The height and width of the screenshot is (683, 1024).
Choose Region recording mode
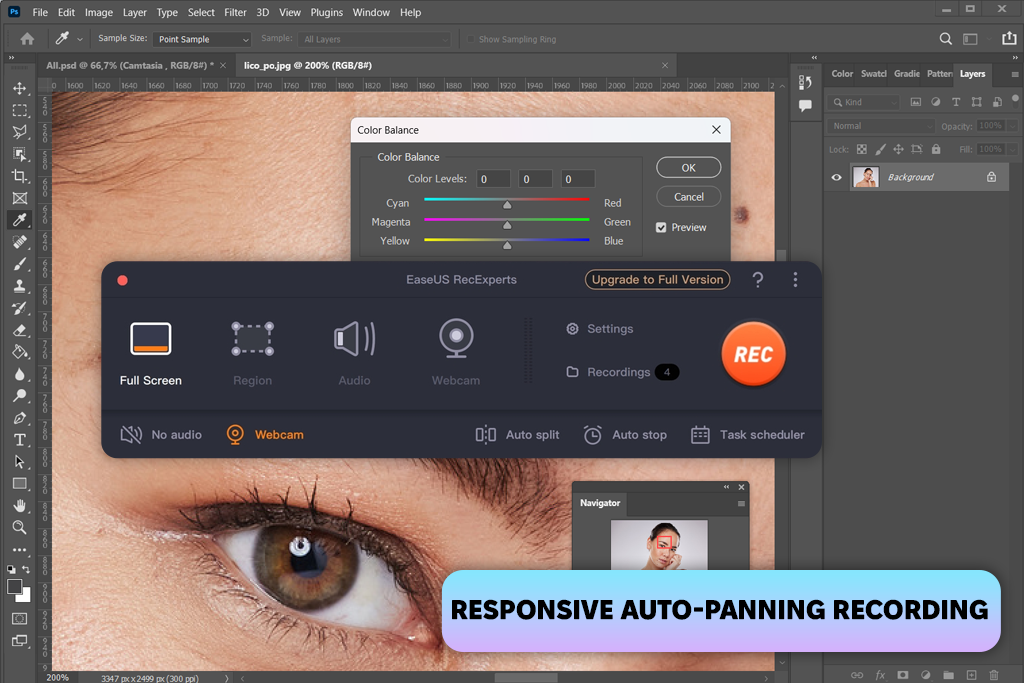click(x=253, y=354)
